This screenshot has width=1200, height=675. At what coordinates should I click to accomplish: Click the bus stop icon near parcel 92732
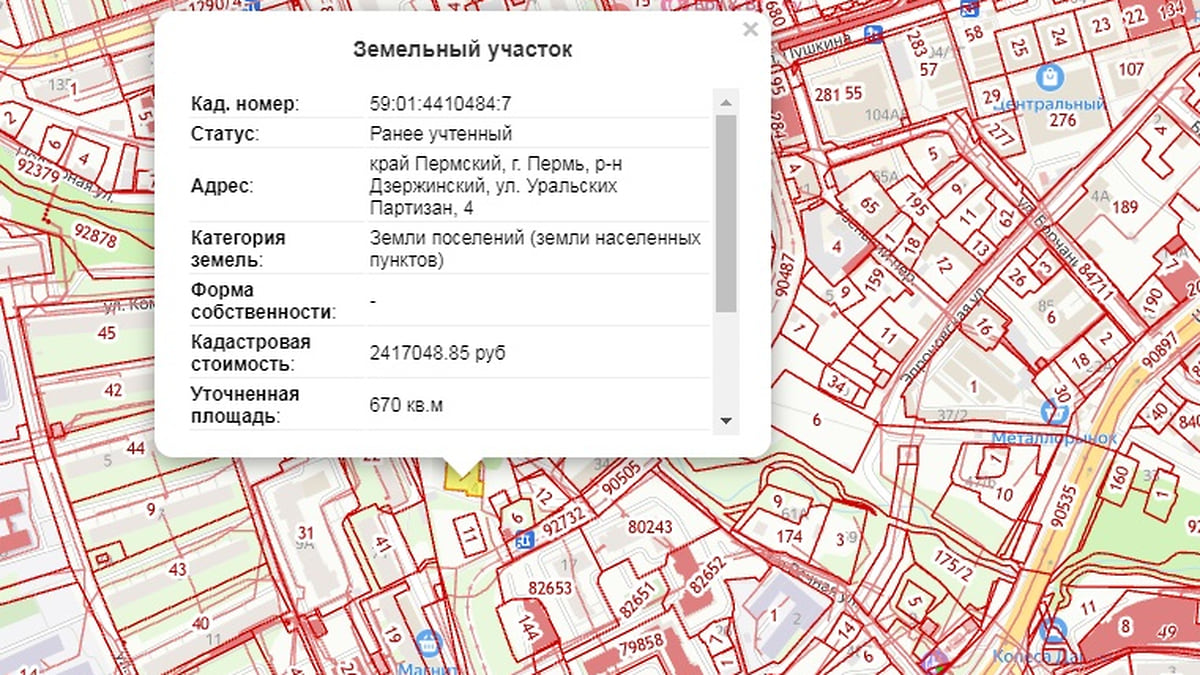click(523, 540)
